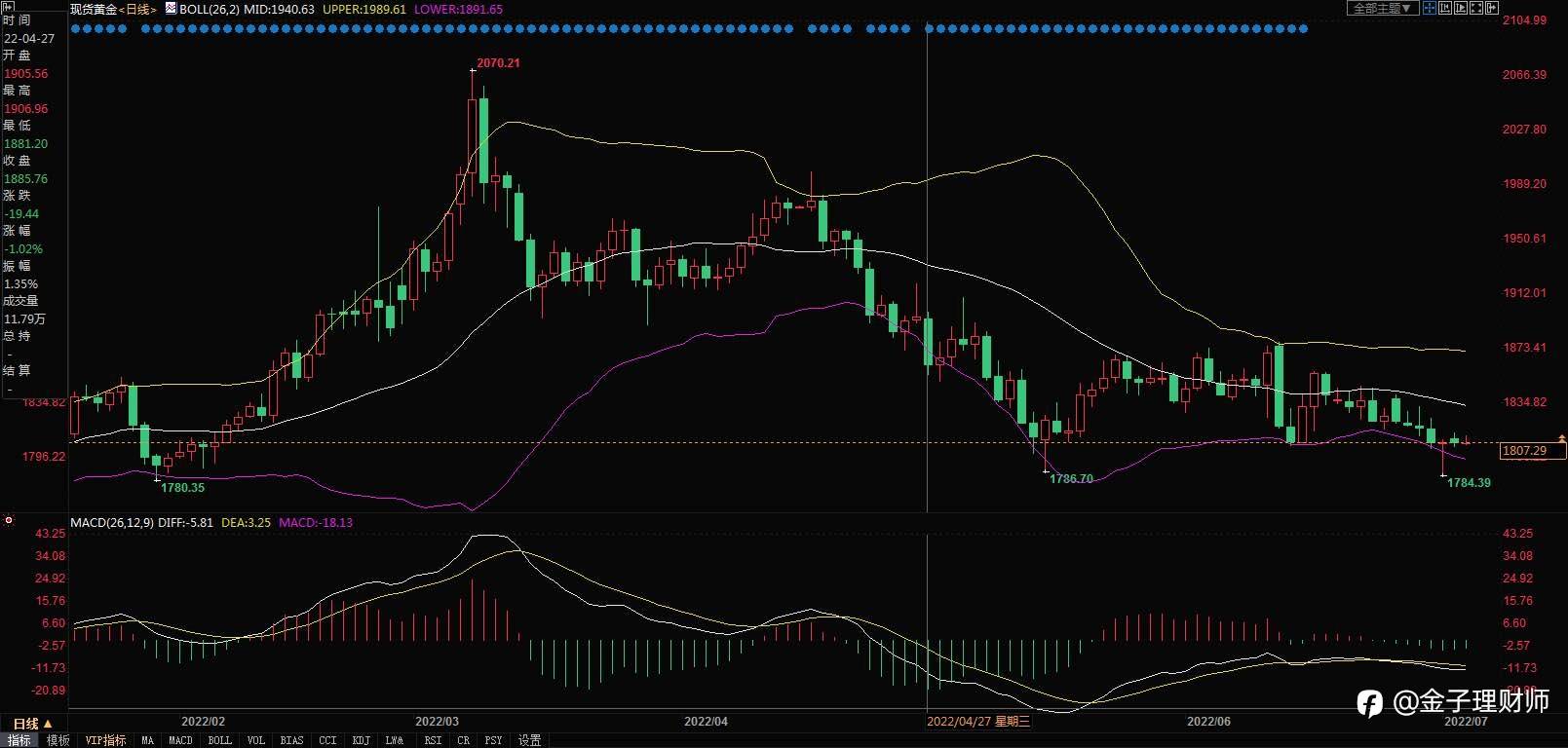This screenshot has height=748, width=1568.
Task: Click the <日线> period label beside 现货黄金
Action: (x=137, y=9)
